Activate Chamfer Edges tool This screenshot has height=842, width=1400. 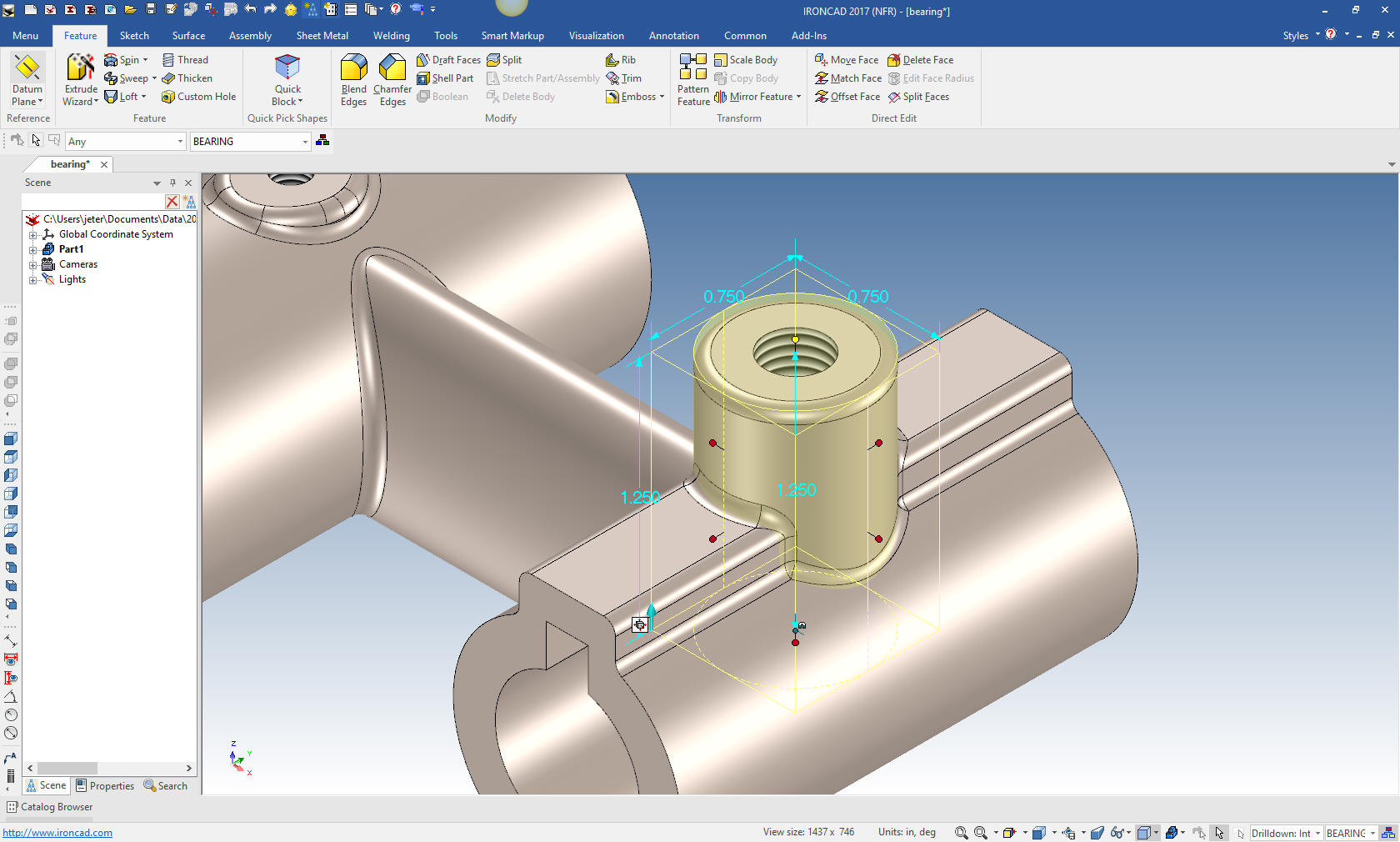point(392,80)
